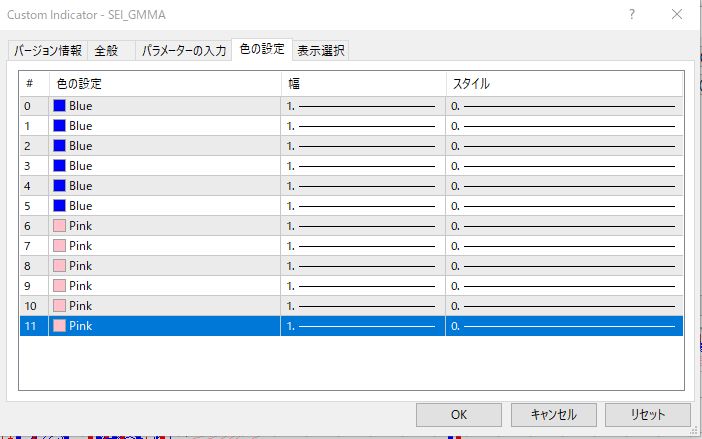702x439 pixels.
Task: Open the style selector for row 7
Action: click(x=565, y=246)
